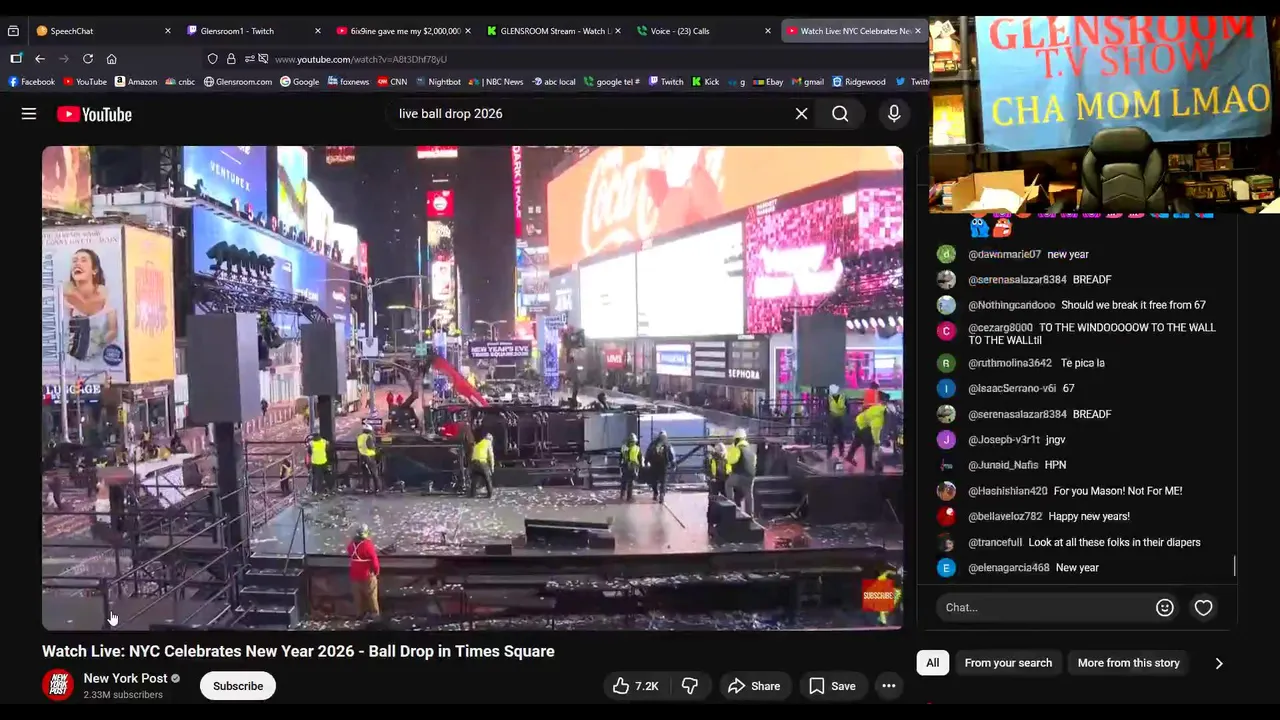This screenshot has height=720, width=1280.
Task: Start voice search with microphone
Action: click(x=894, y=114)
